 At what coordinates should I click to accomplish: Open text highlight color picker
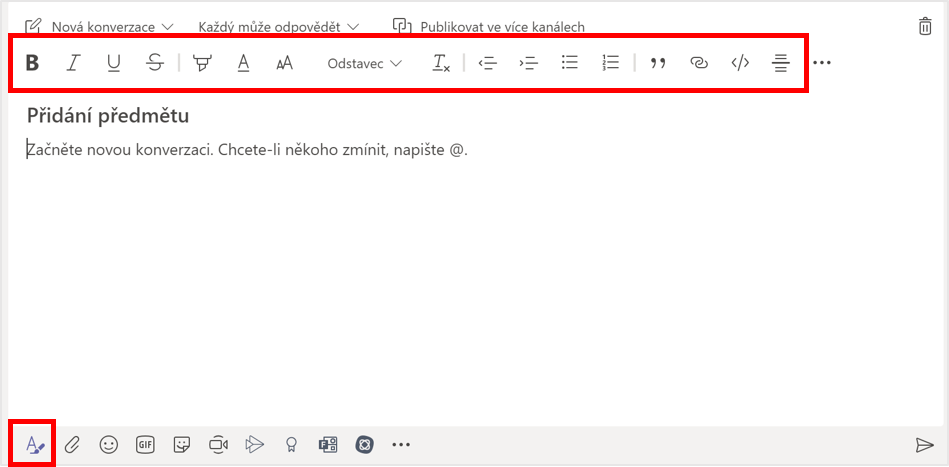[202, 63]
